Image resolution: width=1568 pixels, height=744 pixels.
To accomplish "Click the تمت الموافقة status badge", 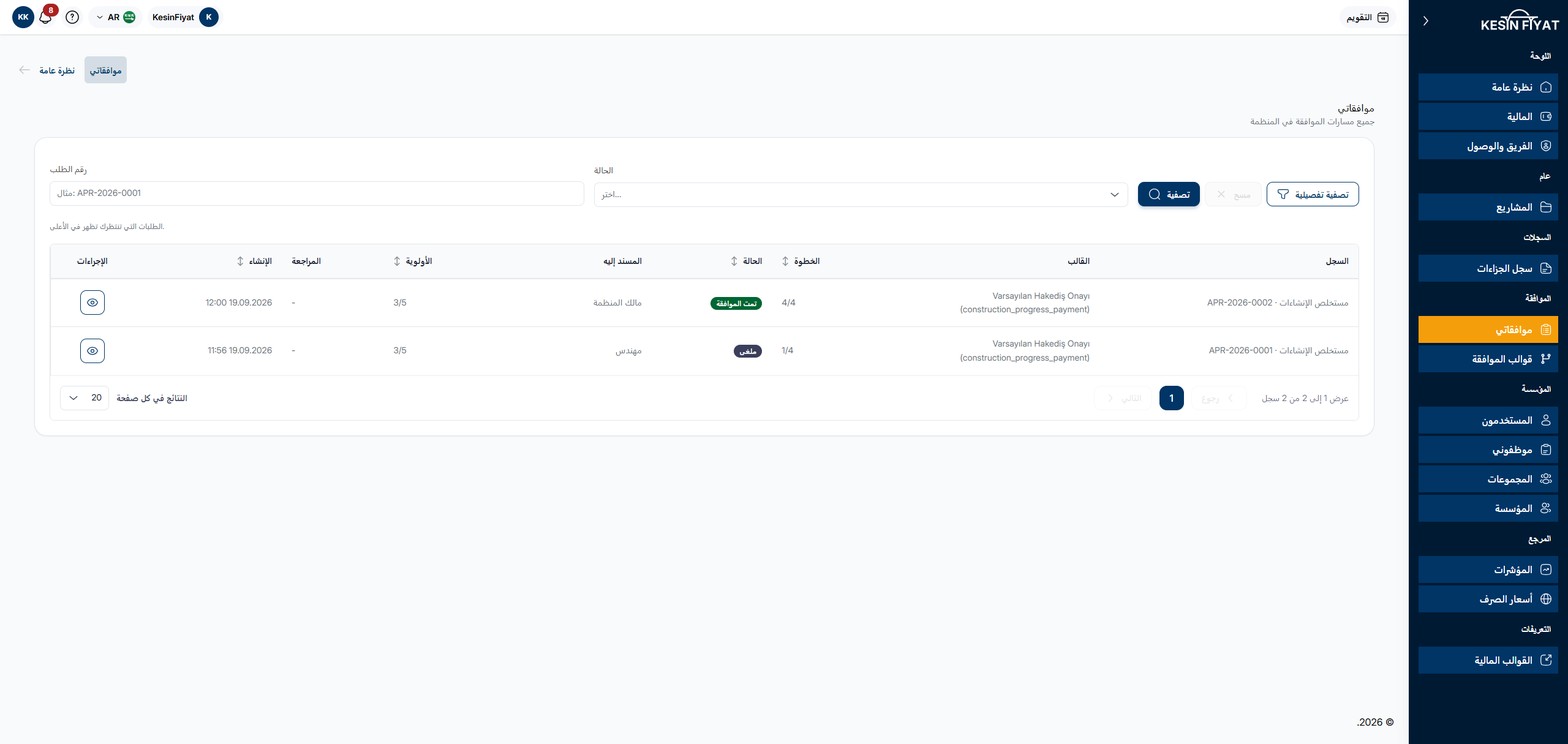I will [736, 303].
